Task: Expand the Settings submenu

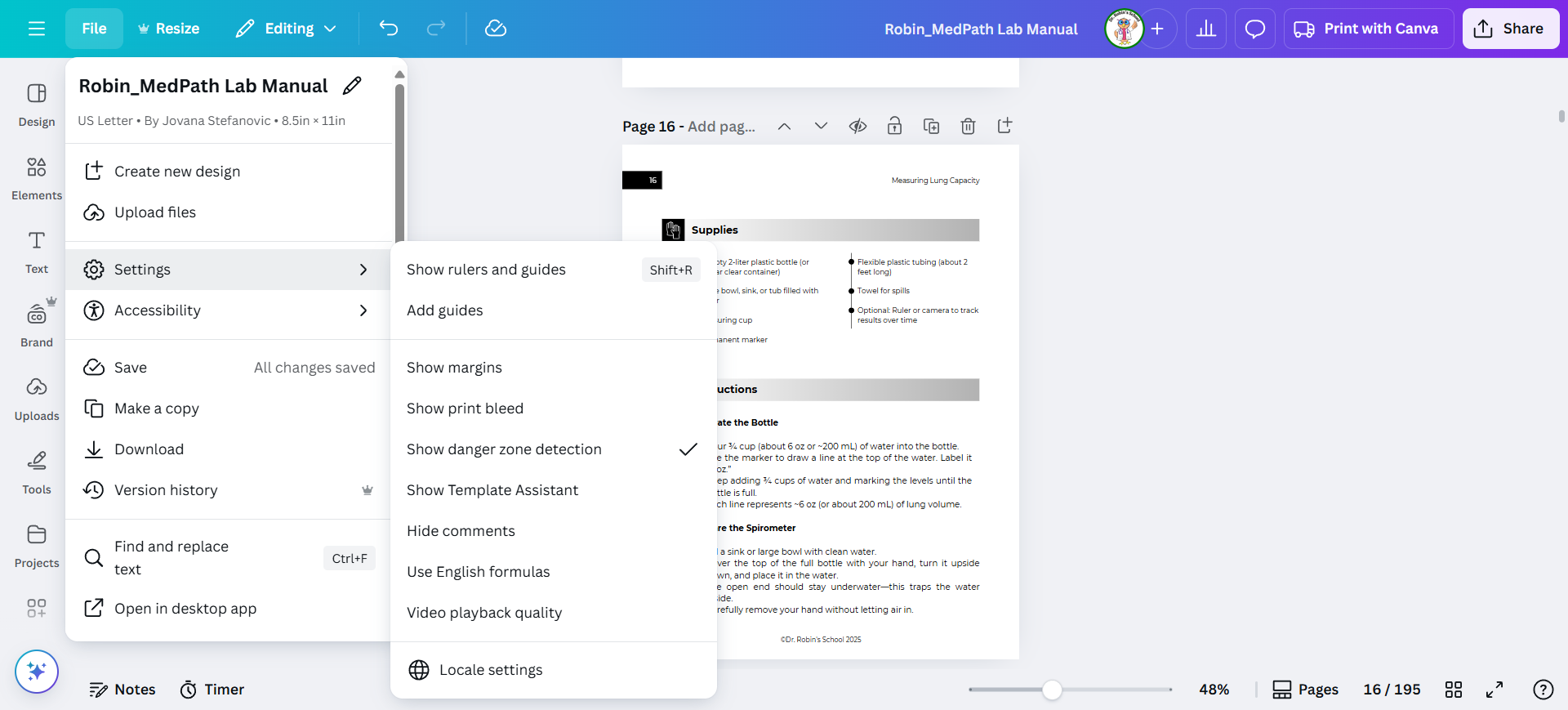Action: 229,270
